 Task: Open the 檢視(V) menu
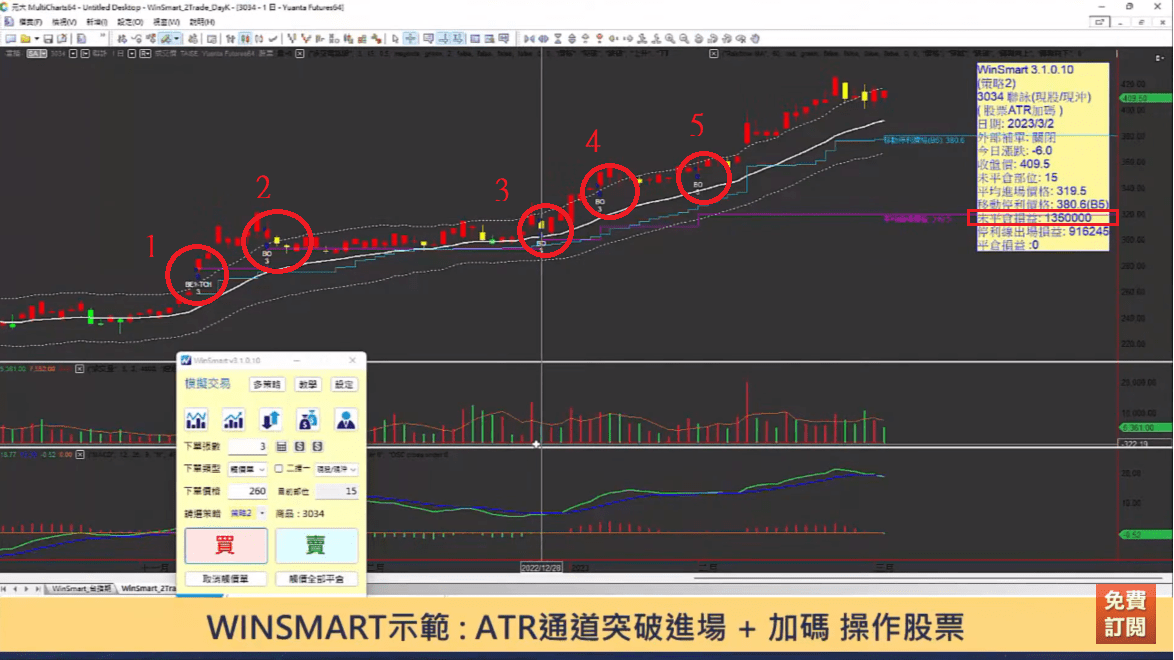click(64, 22)
